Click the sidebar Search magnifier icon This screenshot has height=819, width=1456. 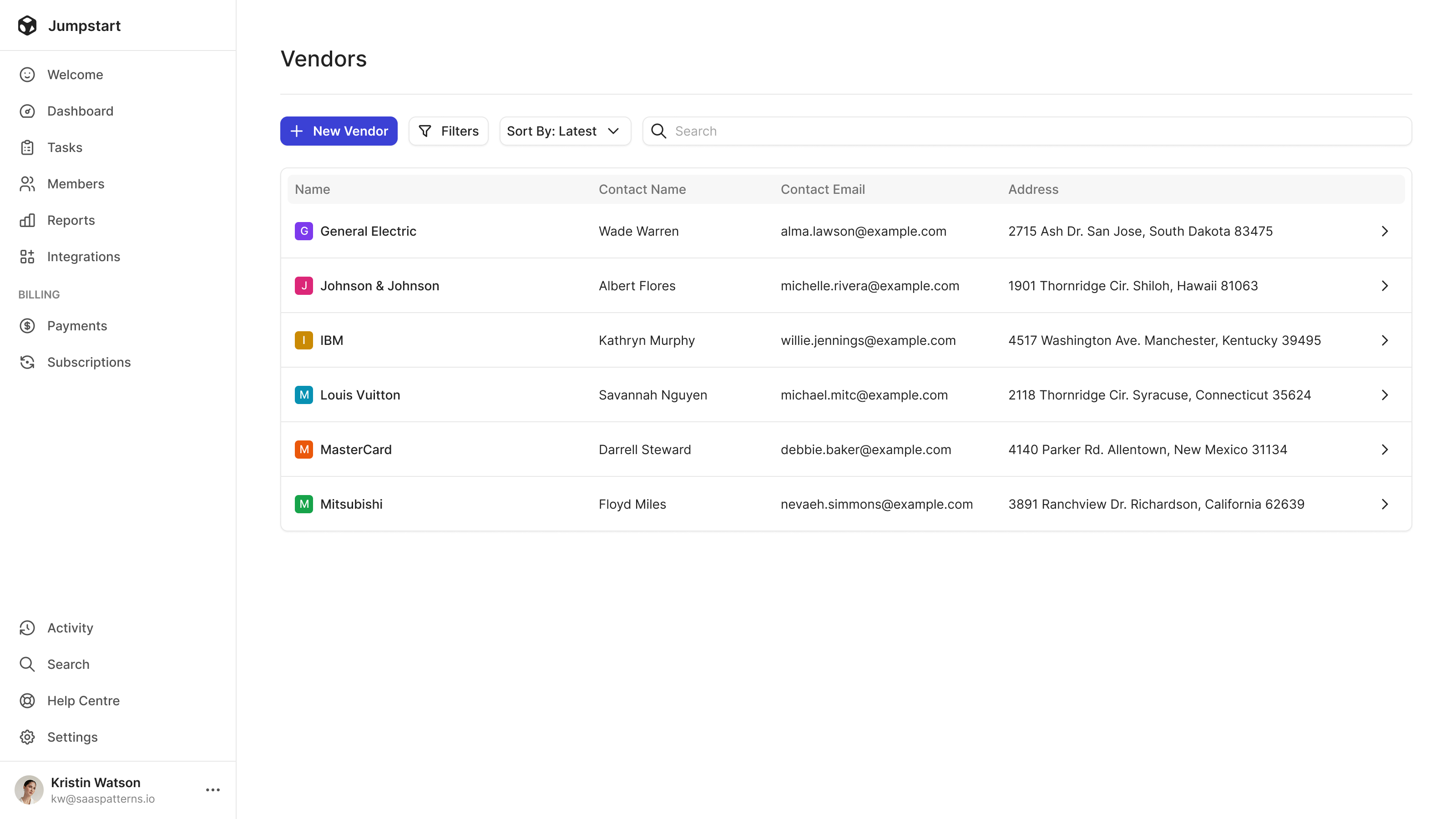pyautogui.click(x=27, y=664)
